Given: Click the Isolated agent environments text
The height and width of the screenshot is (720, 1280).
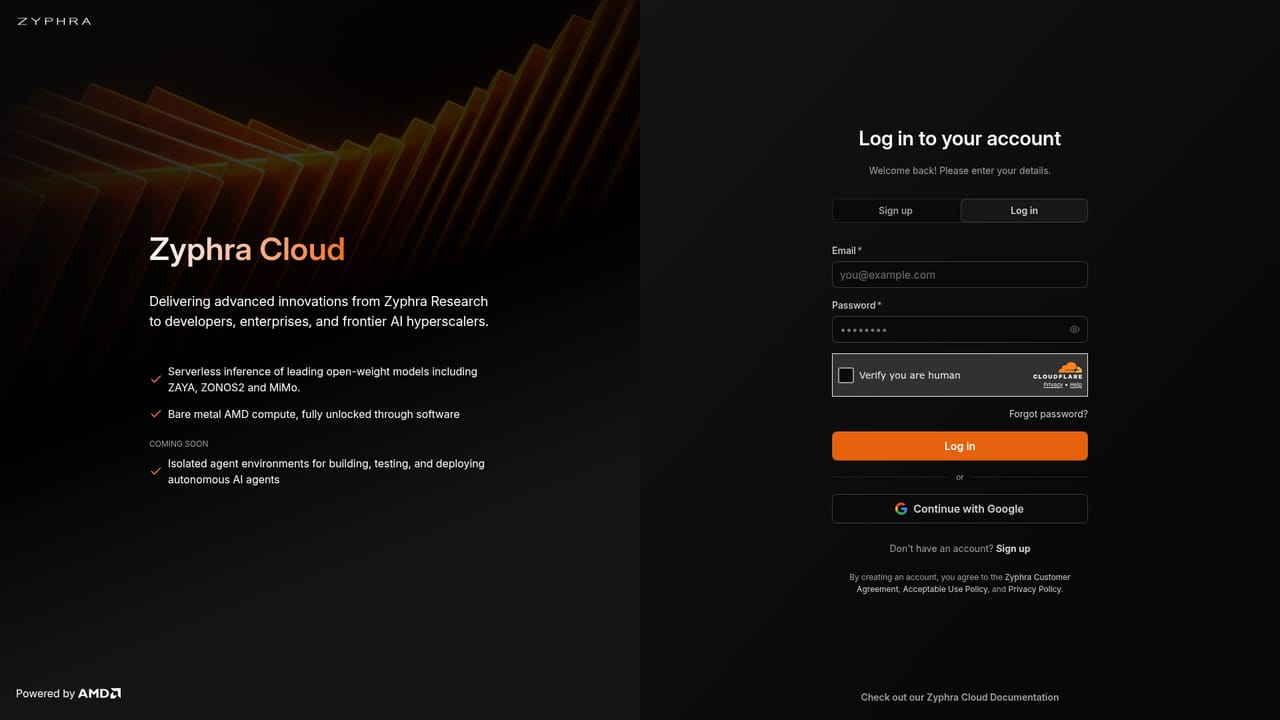Looking at the screenshot, I should click(x=326, y=472).
